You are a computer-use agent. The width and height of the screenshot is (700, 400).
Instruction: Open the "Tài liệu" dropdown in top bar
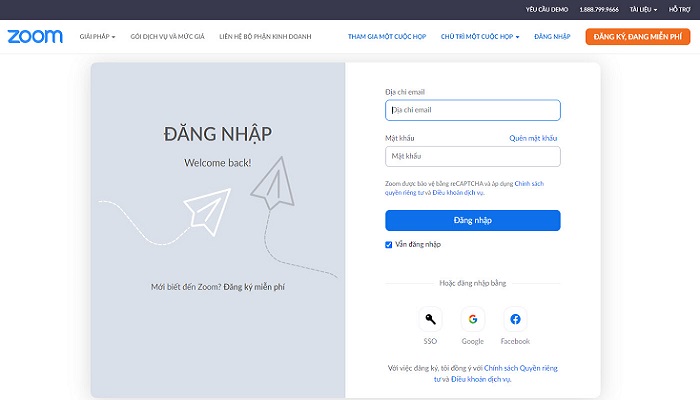(x=643, y=9)
